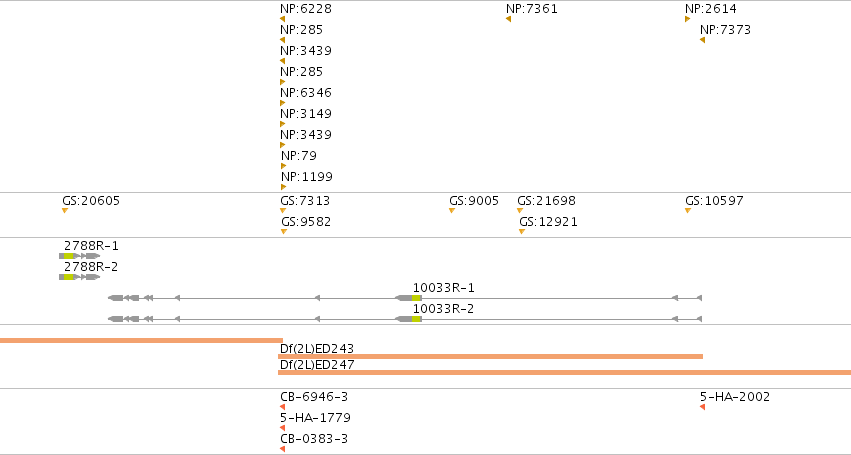Click the insertion arrow under NP:7361
851x455 pixels.
click(508, 19)
